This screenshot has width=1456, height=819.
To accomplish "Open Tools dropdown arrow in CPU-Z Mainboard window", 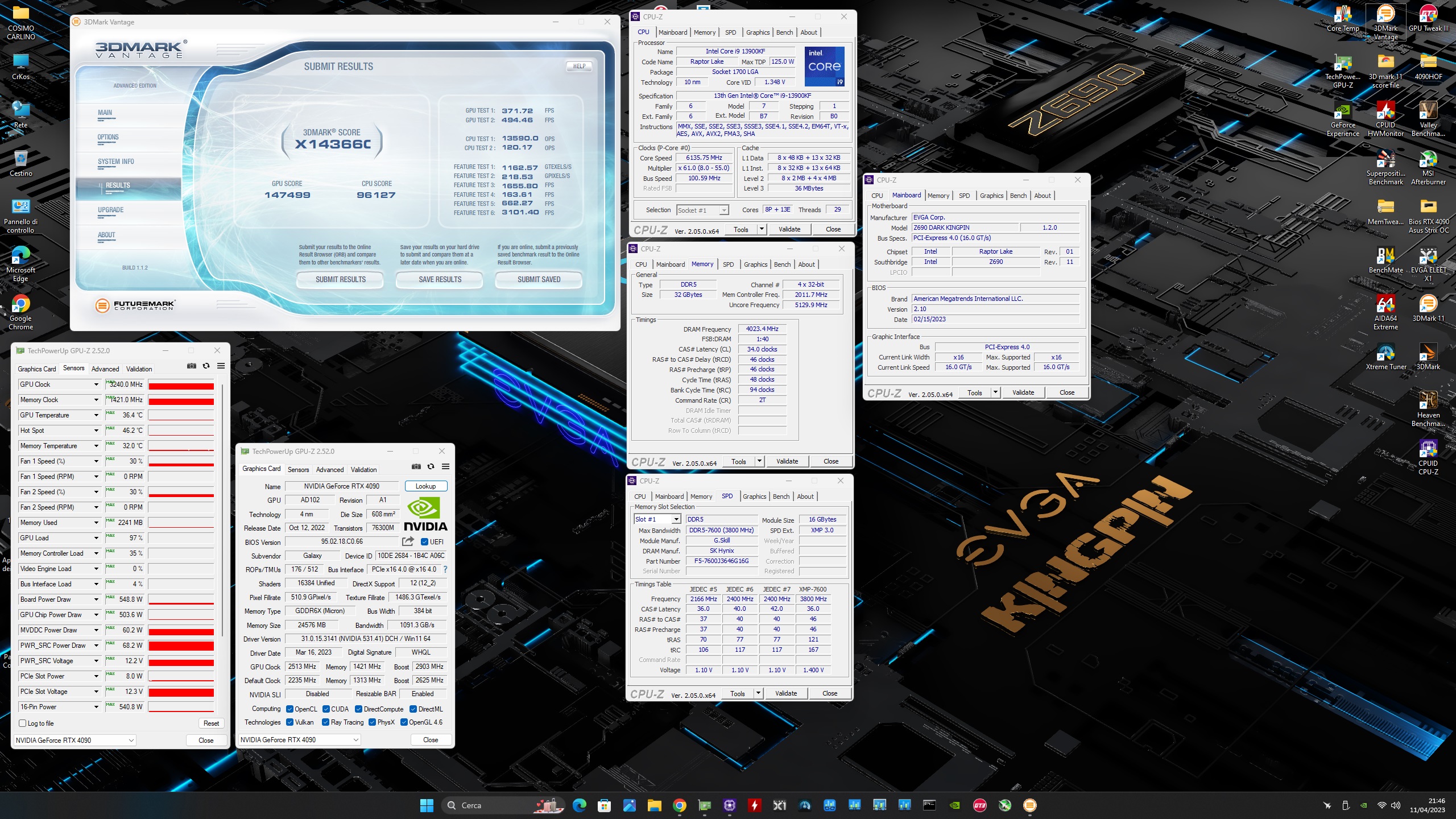I will [x=995, y=392].
